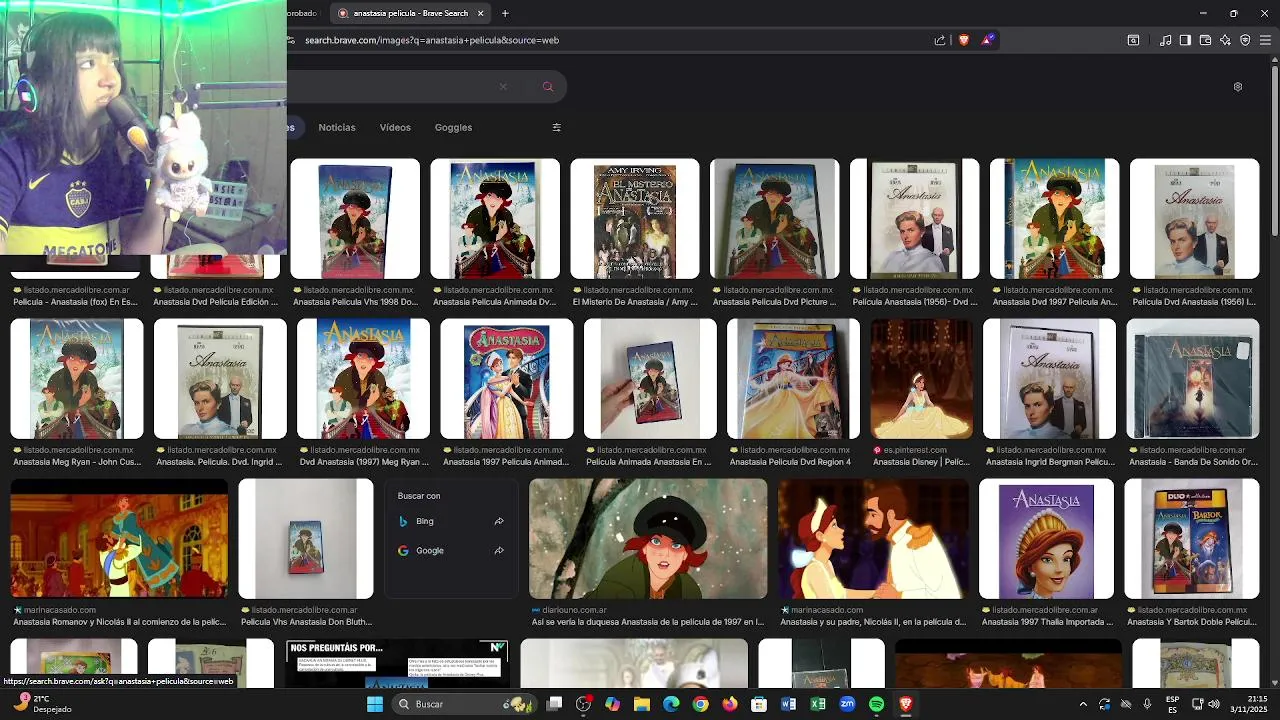
Task: Open Word from taskbar
Action: click(788, 704)
